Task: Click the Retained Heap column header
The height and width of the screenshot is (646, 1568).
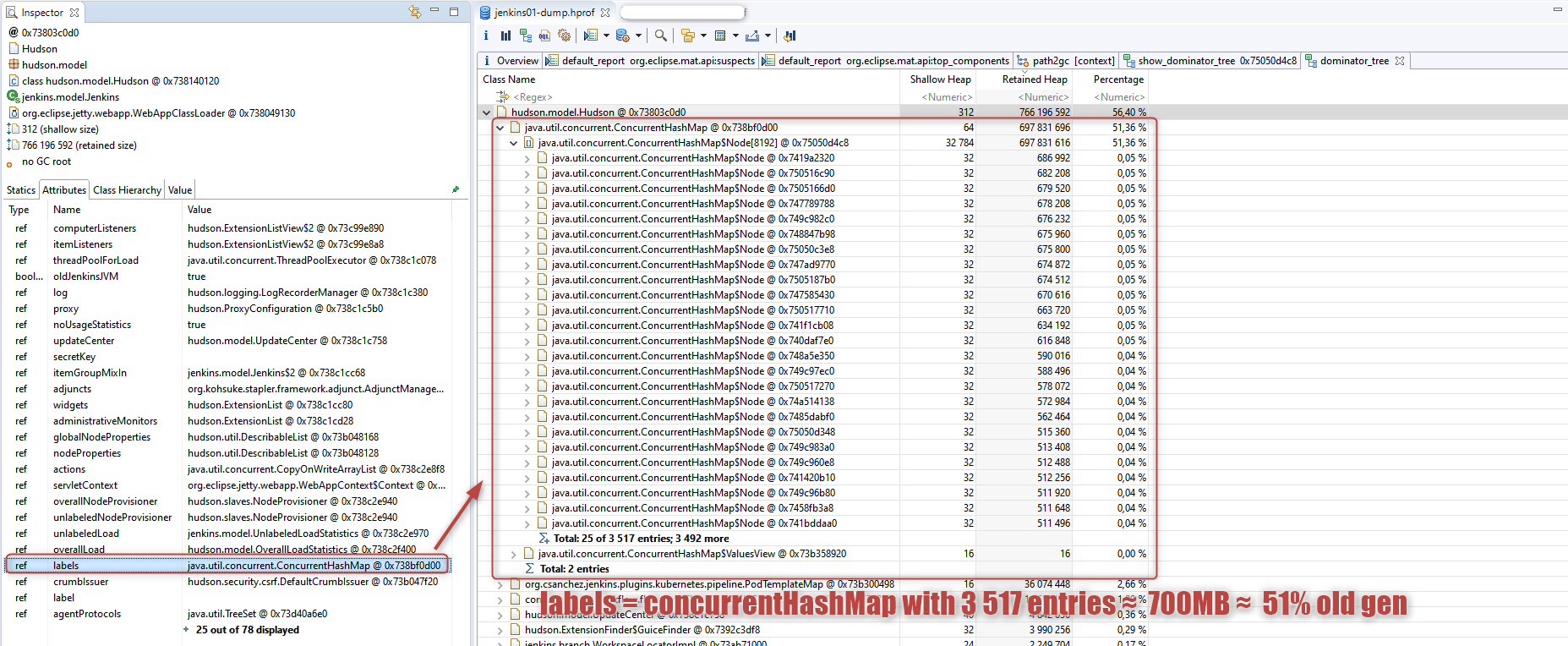Action: coord(1034,79)
